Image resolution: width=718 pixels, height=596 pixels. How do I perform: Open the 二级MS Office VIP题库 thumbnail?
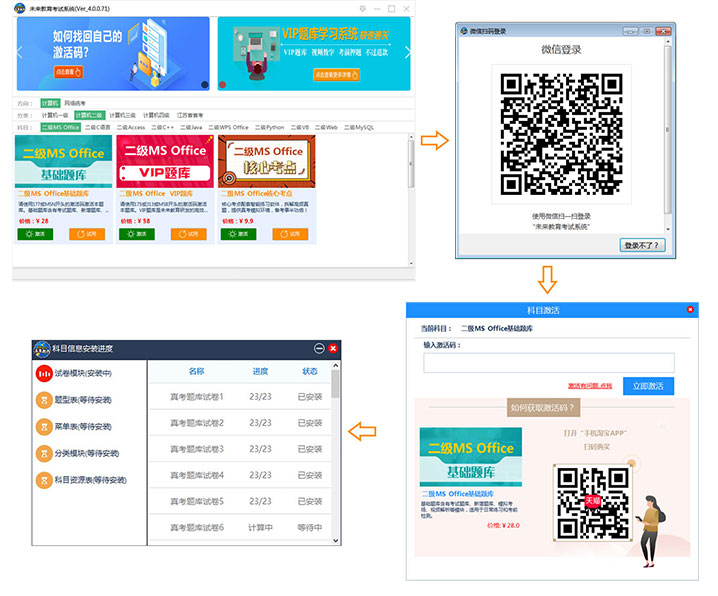pyautogui.click(x=165, y=161)
